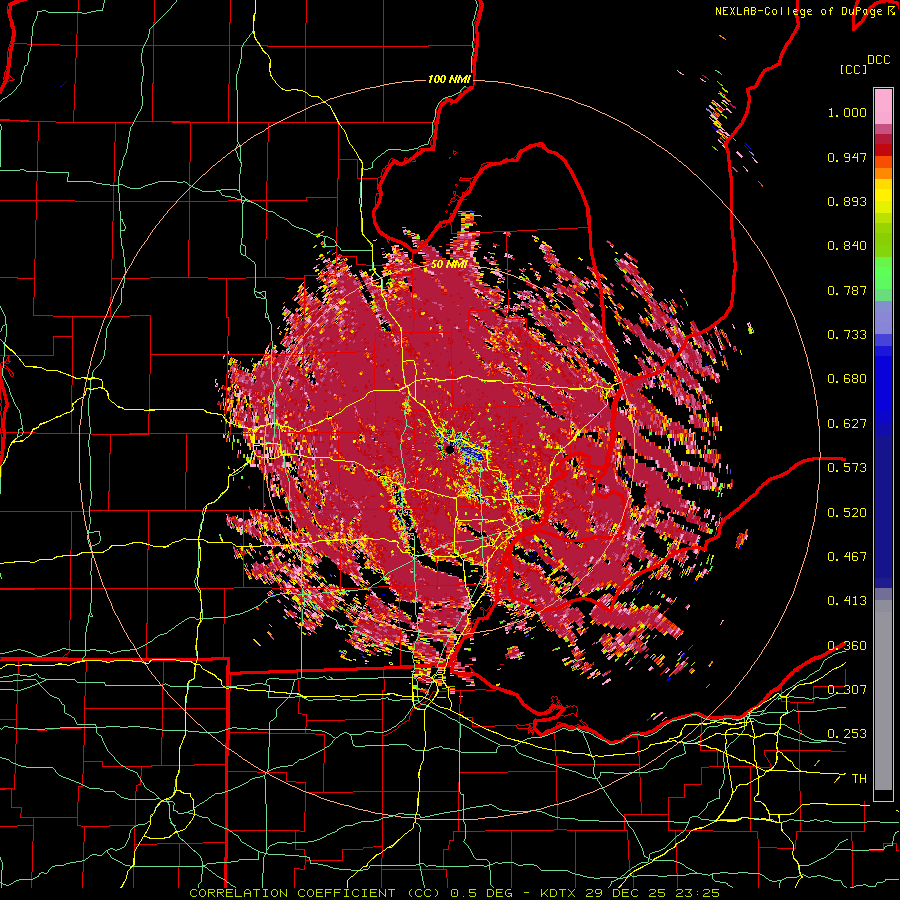Click the 0.787 scale value
900x900 pixels.
(x=847, y=290)
